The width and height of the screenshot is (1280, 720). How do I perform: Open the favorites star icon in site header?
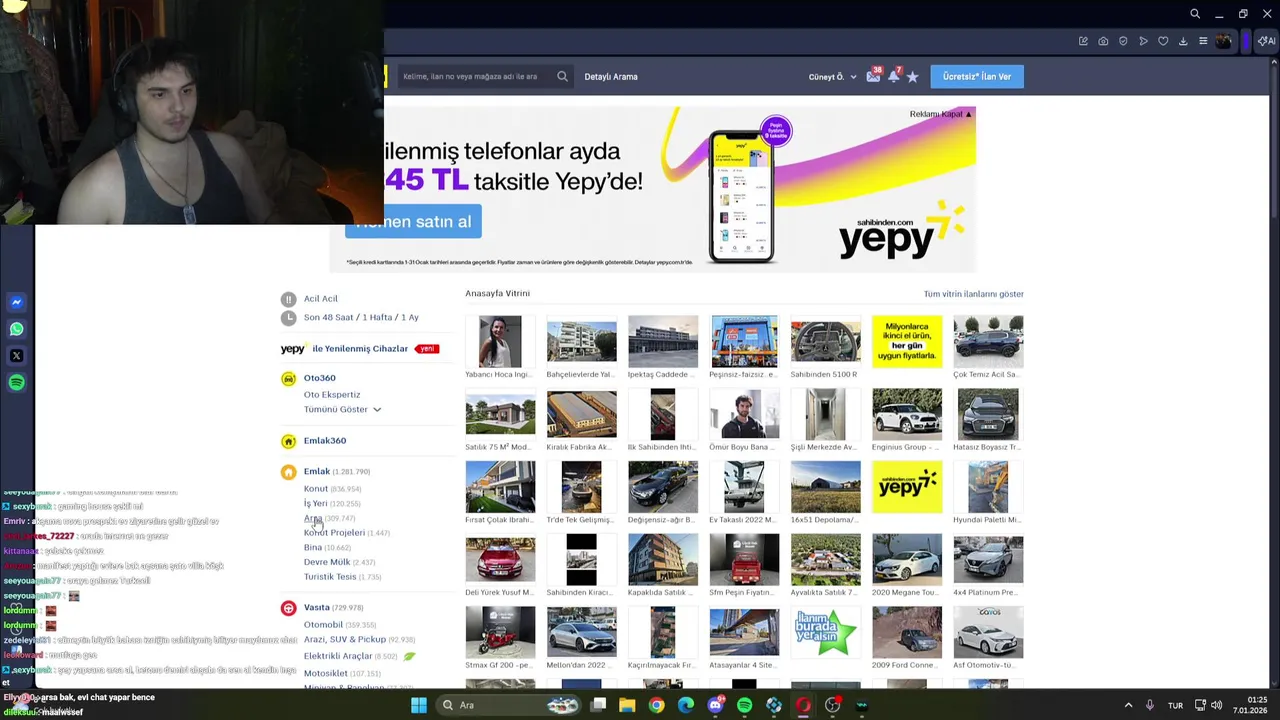(913, 77)
